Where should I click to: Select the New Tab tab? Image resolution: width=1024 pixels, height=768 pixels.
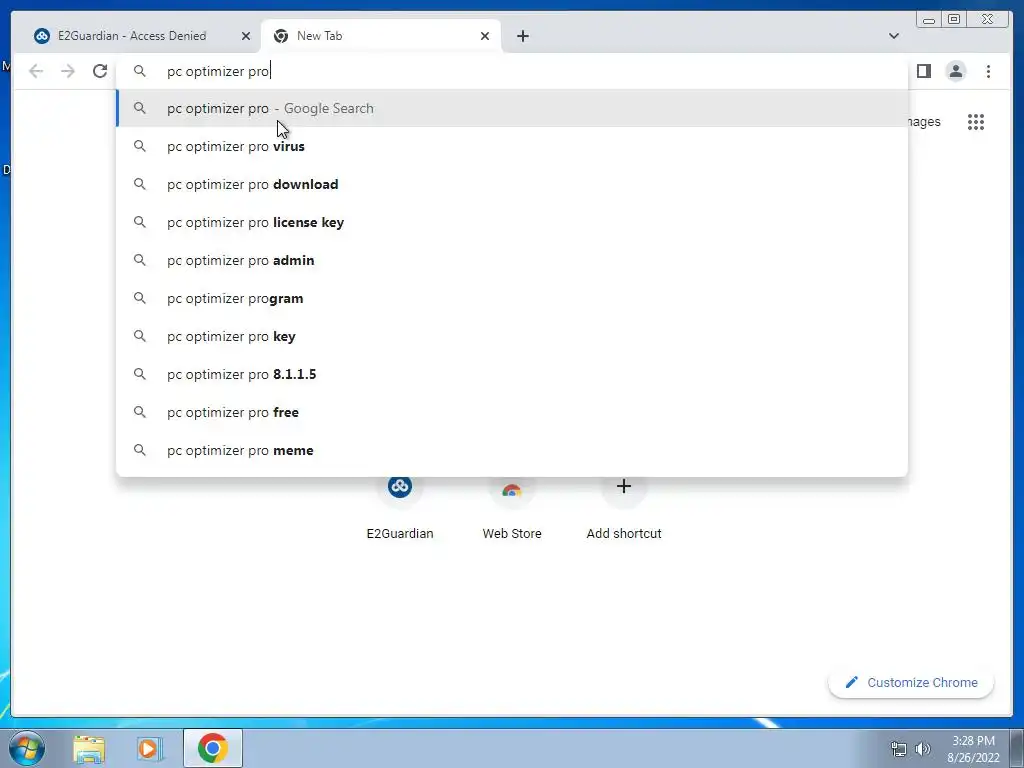click(381, 36)
